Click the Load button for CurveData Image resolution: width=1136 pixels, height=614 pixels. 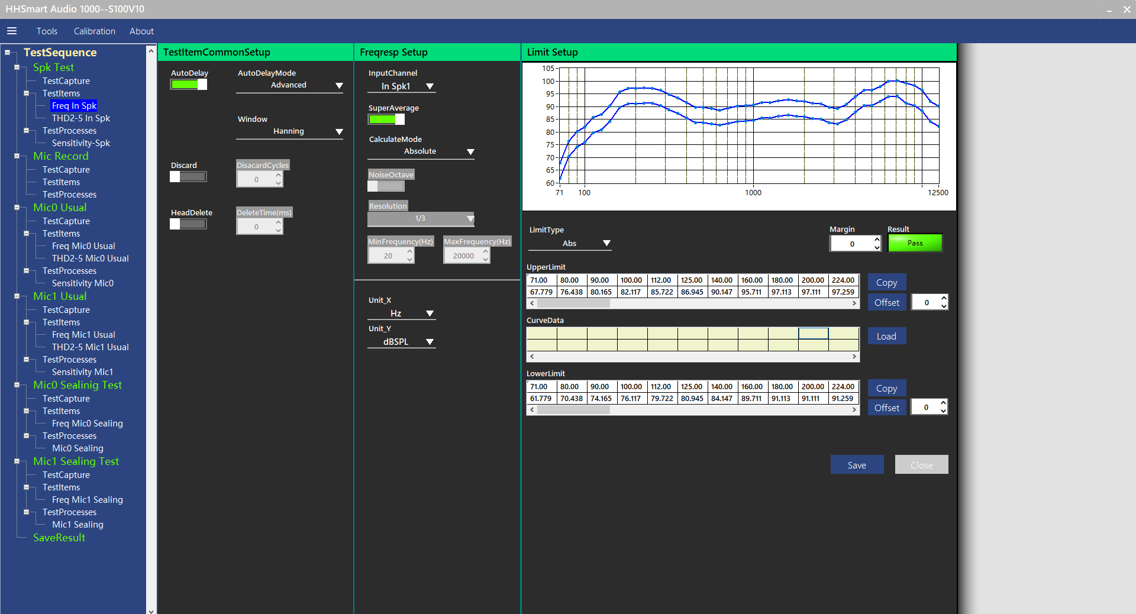coord(887,336)
